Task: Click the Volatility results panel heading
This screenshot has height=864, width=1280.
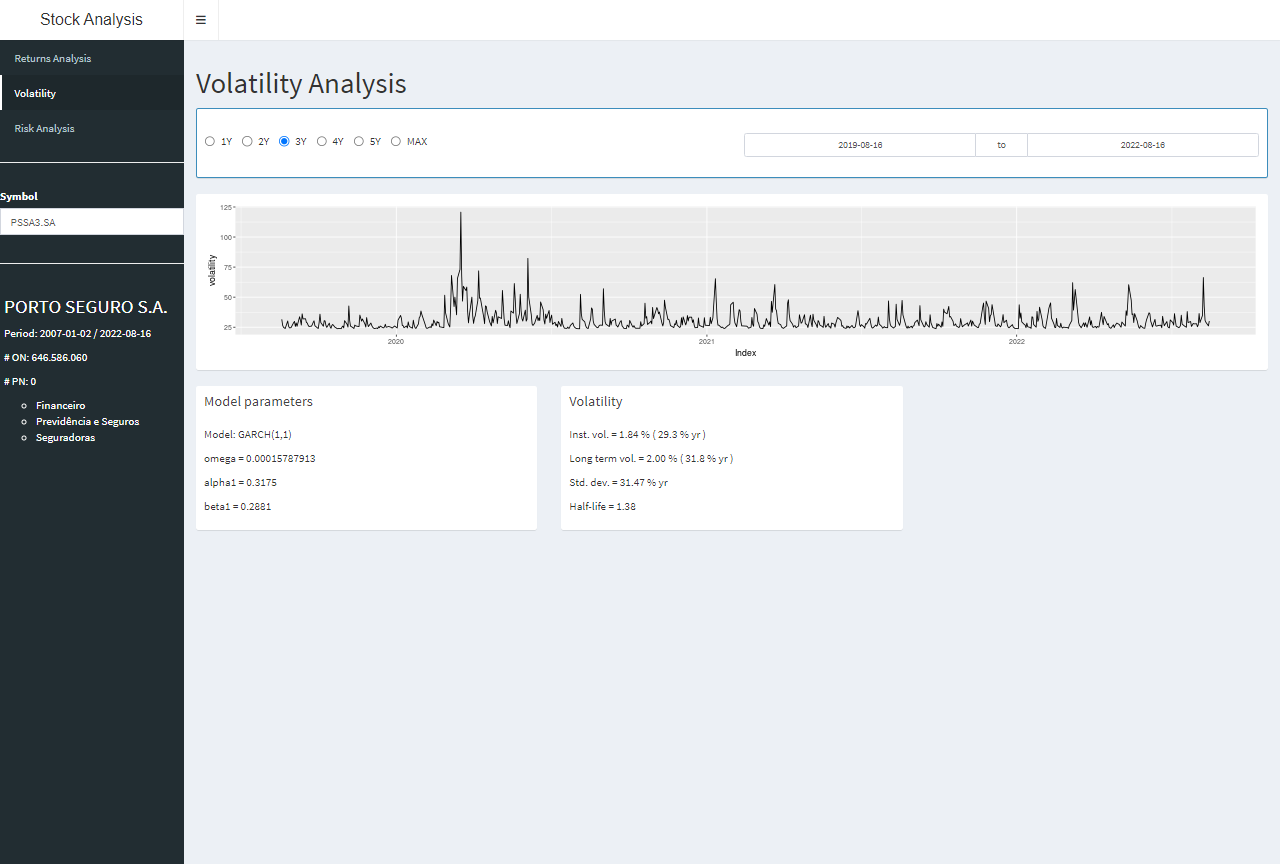Action: point(596,401)
